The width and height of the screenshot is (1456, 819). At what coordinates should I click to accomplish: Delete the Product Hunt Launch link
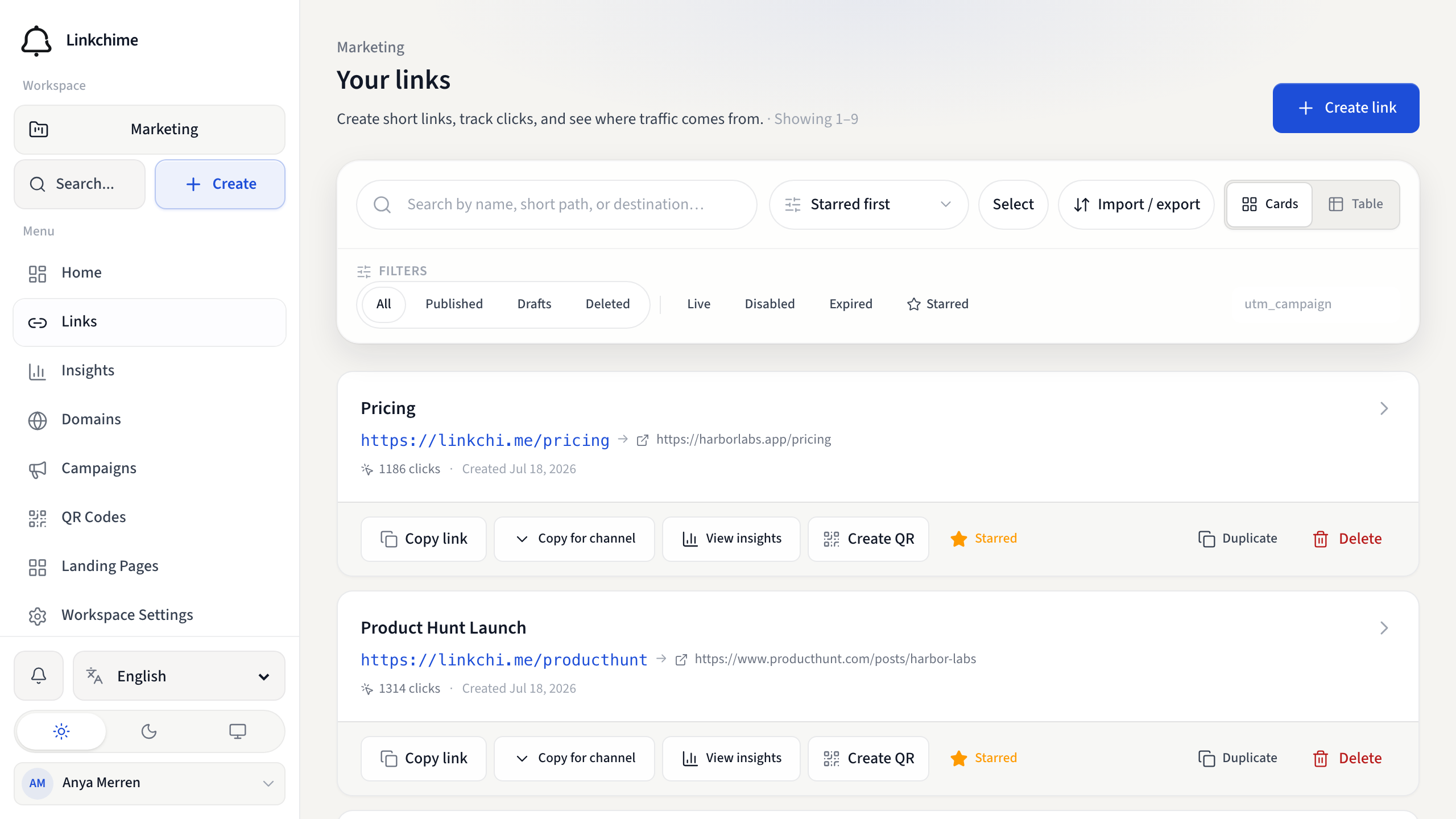[1347, 758]
